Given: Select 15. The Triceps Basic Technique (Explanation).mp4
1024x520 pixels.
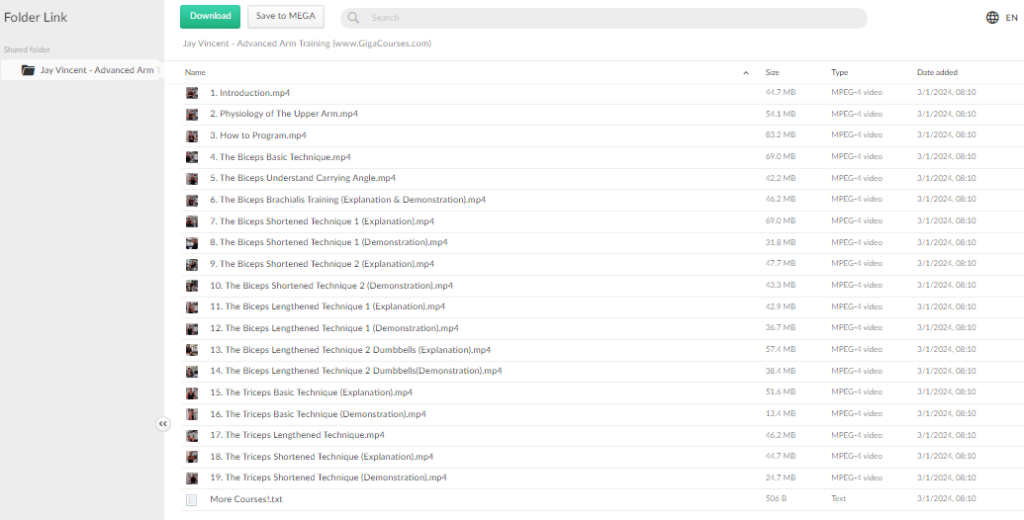Looking at the screenshot, I should click(x=311, y=392).
